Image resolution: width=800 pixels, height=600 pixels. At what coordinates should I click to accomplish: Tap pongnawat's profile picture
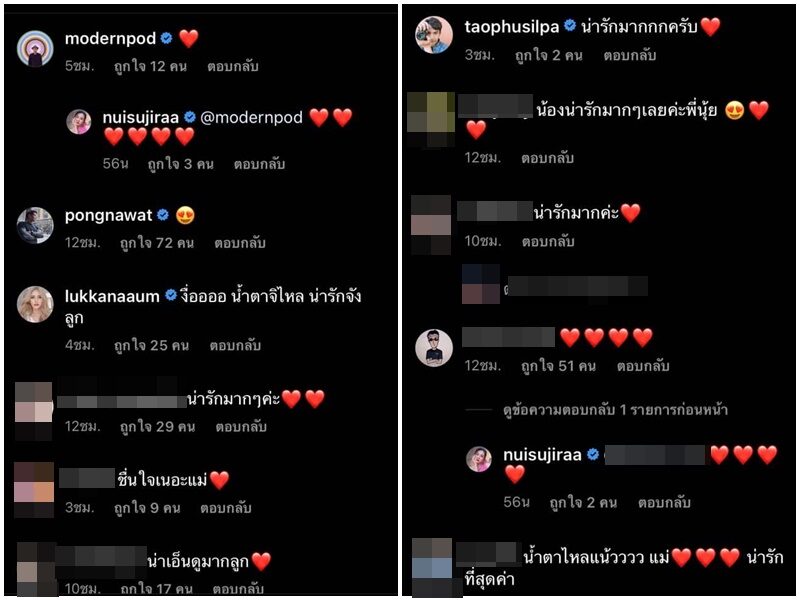[35, 226]
